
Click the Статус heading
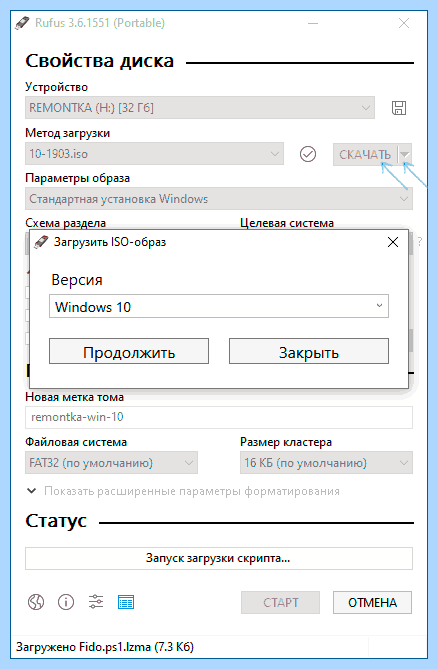56,521
